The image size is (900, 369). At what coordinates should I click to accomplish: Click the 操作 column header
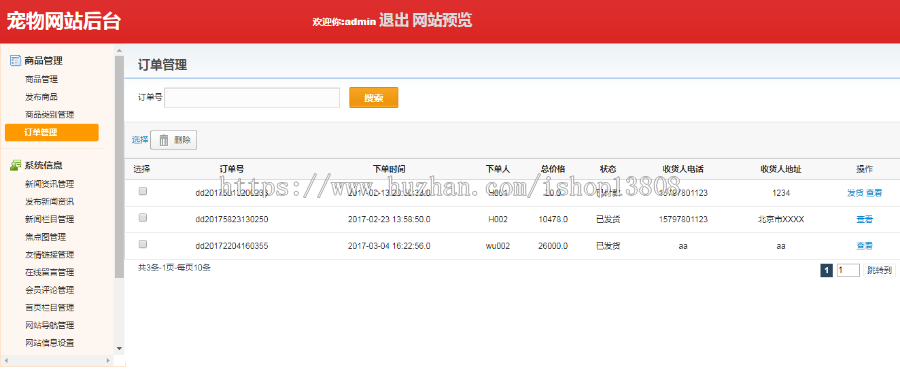coord(864,169)
